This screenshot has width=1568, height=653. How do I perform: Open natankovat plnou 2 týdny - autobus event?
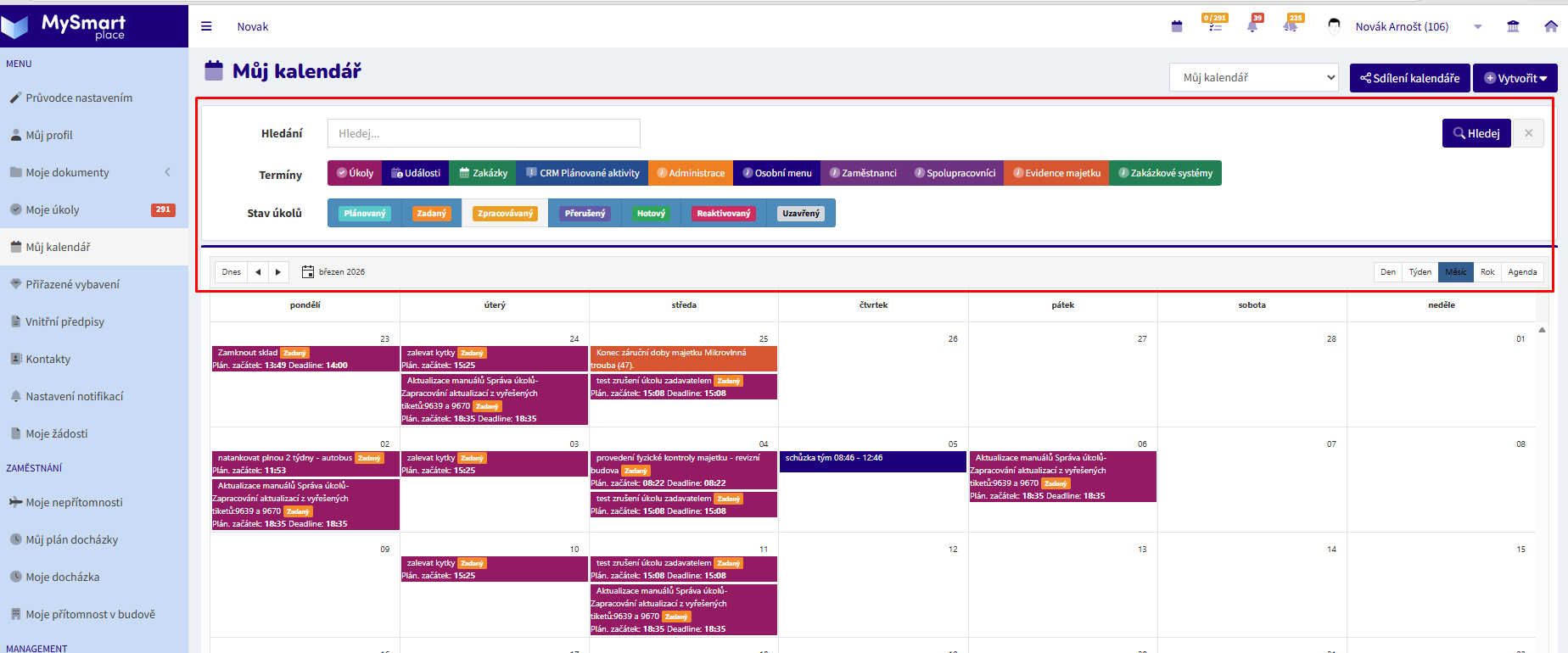[305, 464]
